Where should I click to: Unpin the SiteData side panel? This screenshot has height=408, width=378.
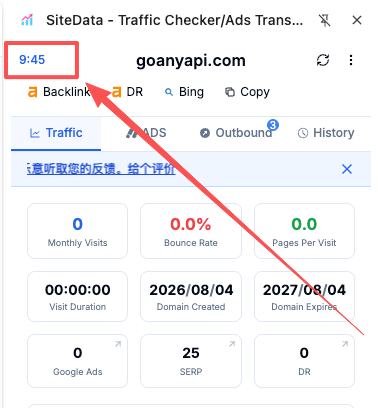coord(324,20)
